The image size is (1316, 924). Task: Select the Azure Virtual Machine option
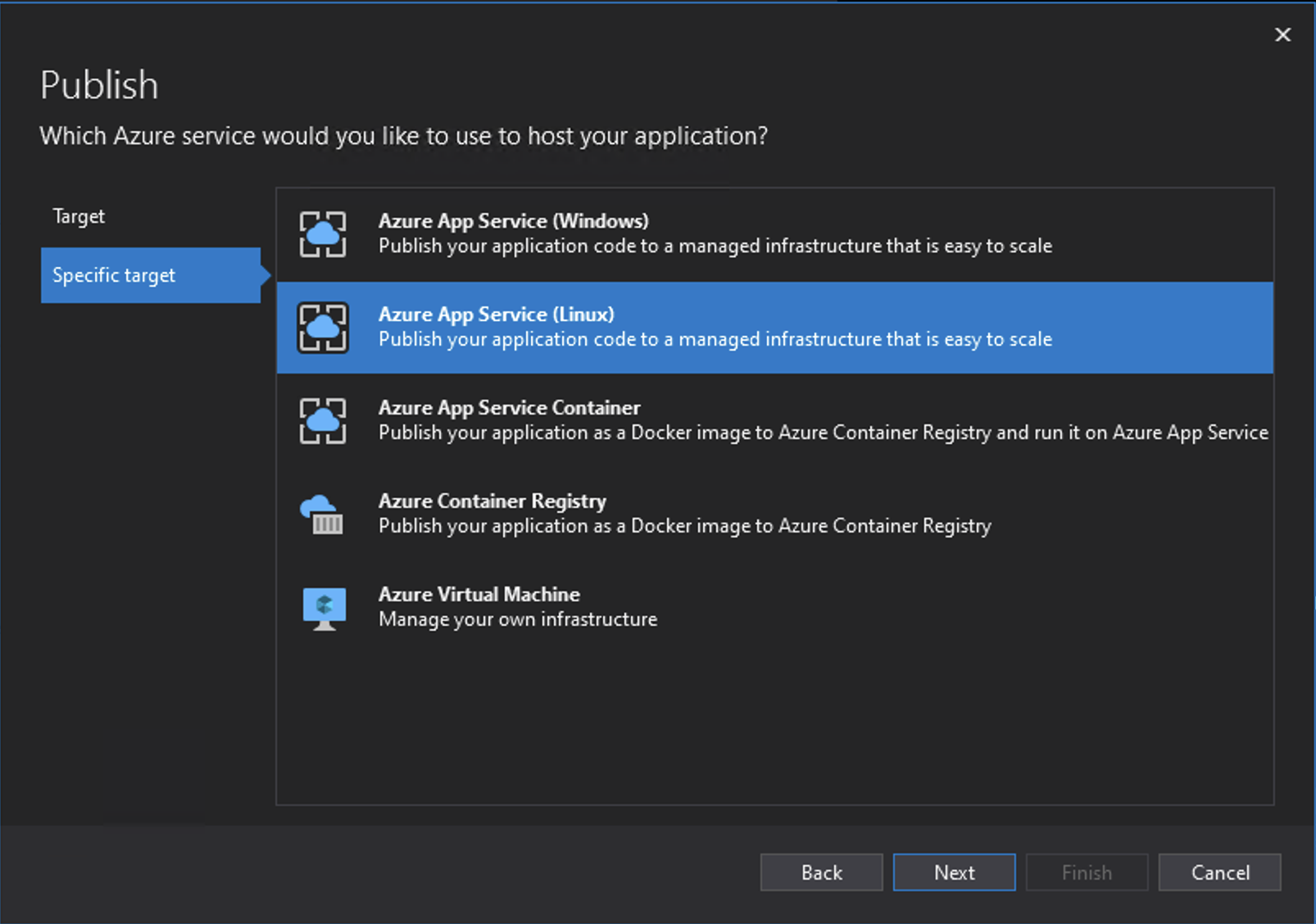[x=737, y=607]
